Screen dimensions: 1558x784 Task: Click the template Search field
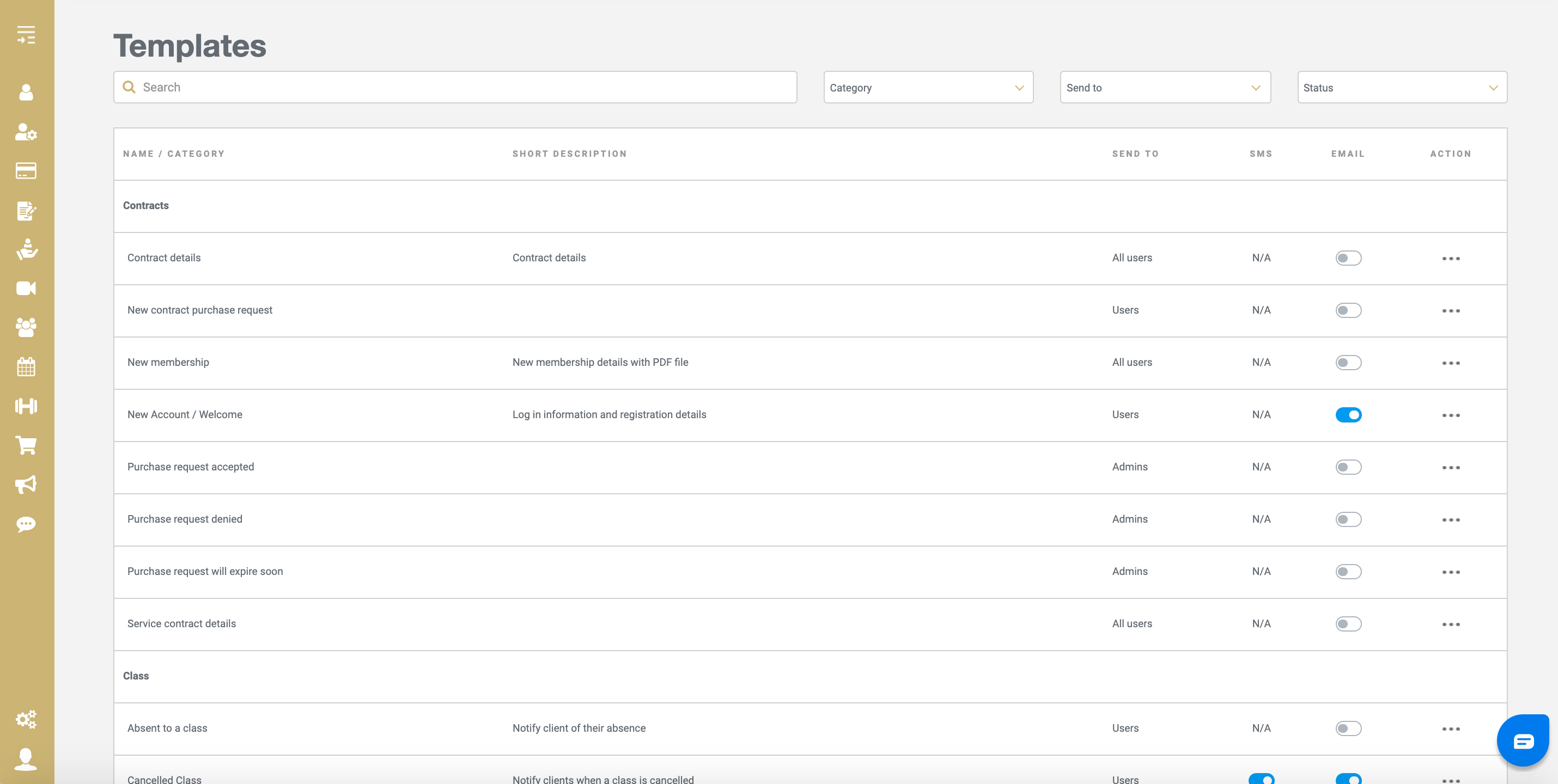coord(455,87)
